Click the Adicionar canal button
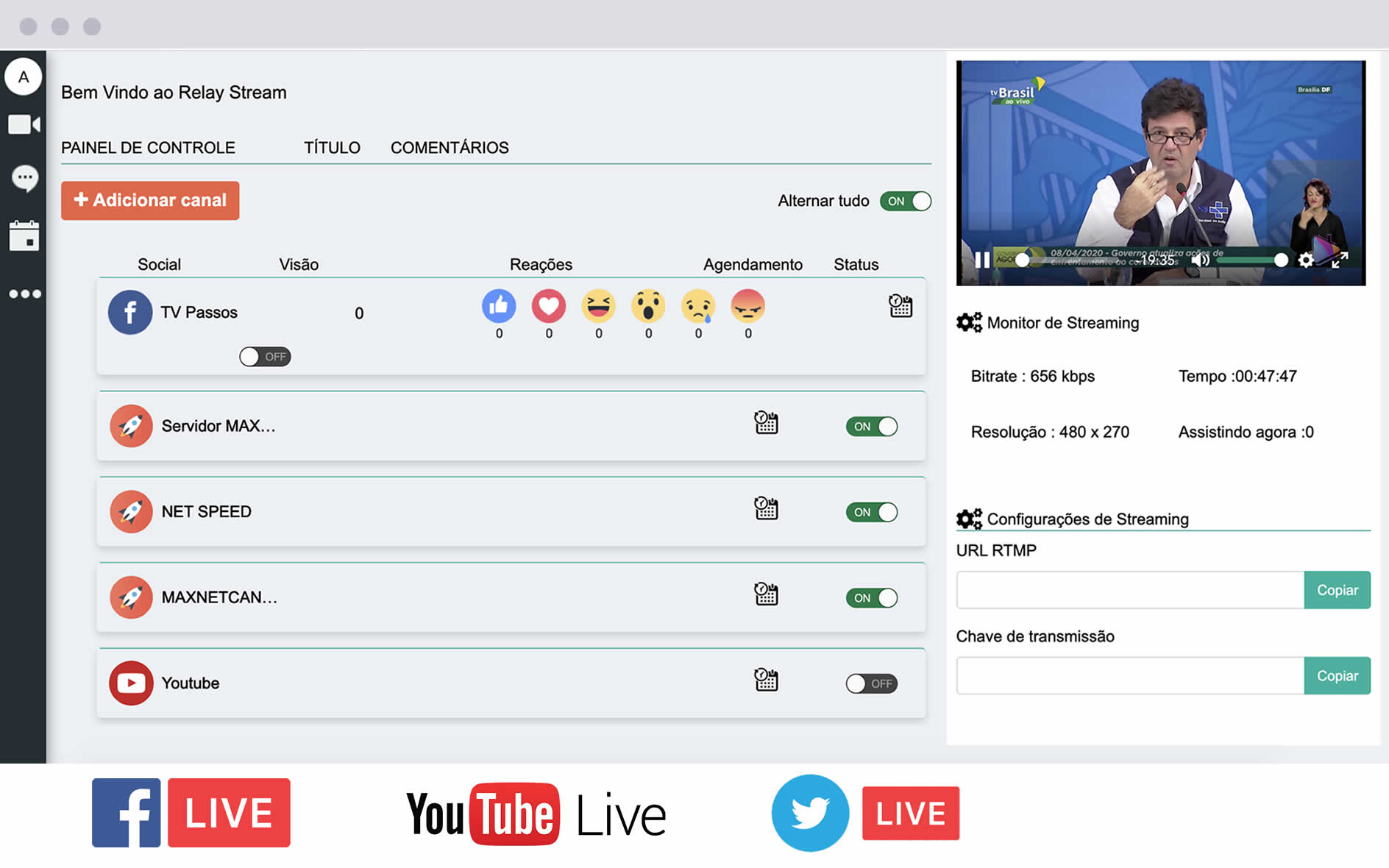 click(x=150, y=200)
